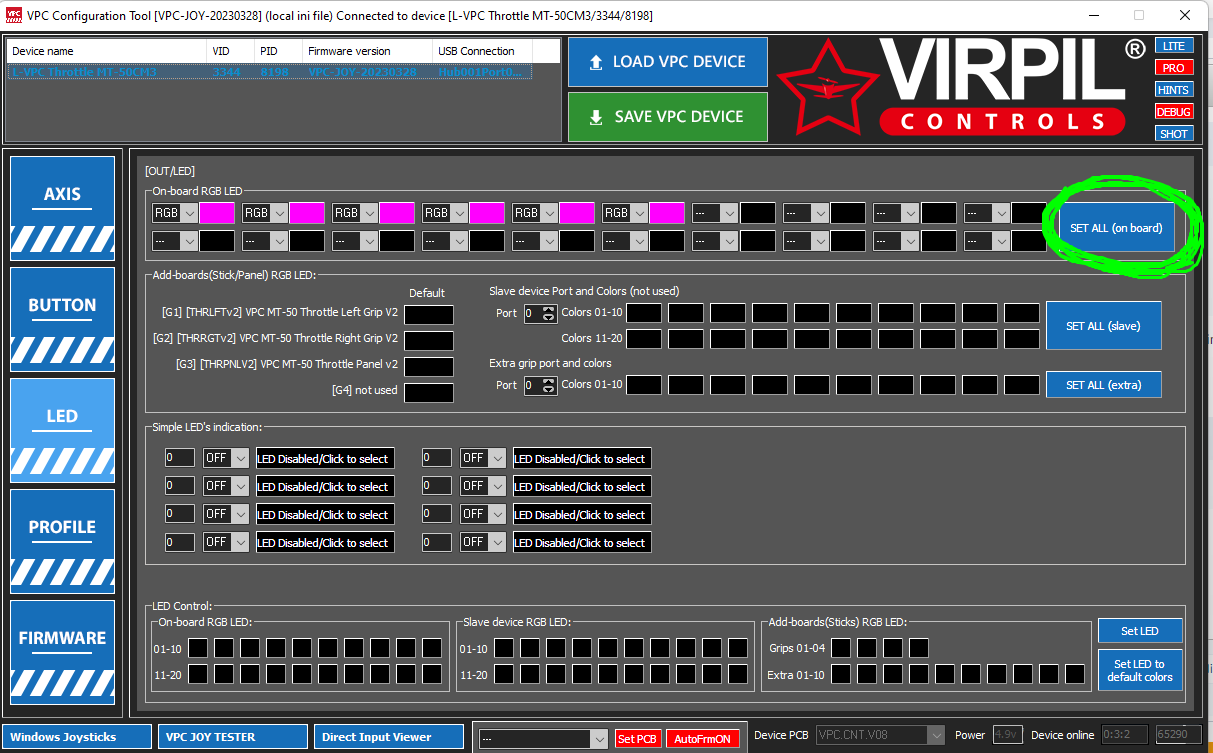
Task: Click first Extra 01-10 box in Add-boards(Sticks)
Action: click(x=841, y=674)
